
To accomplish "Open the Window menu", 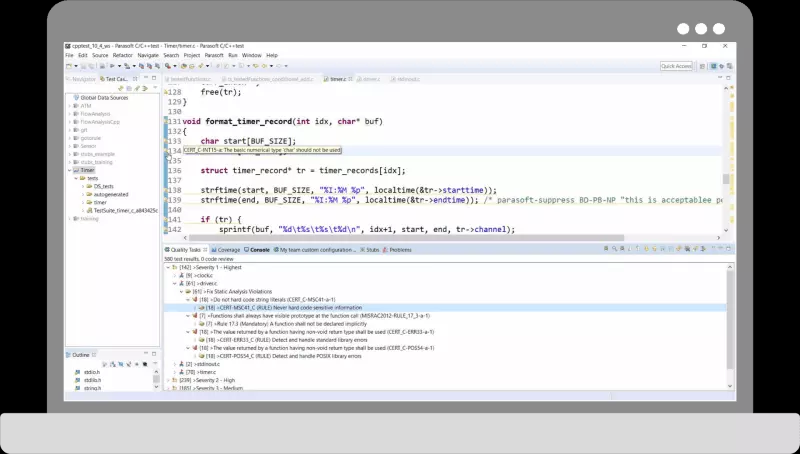I will 252,55.
